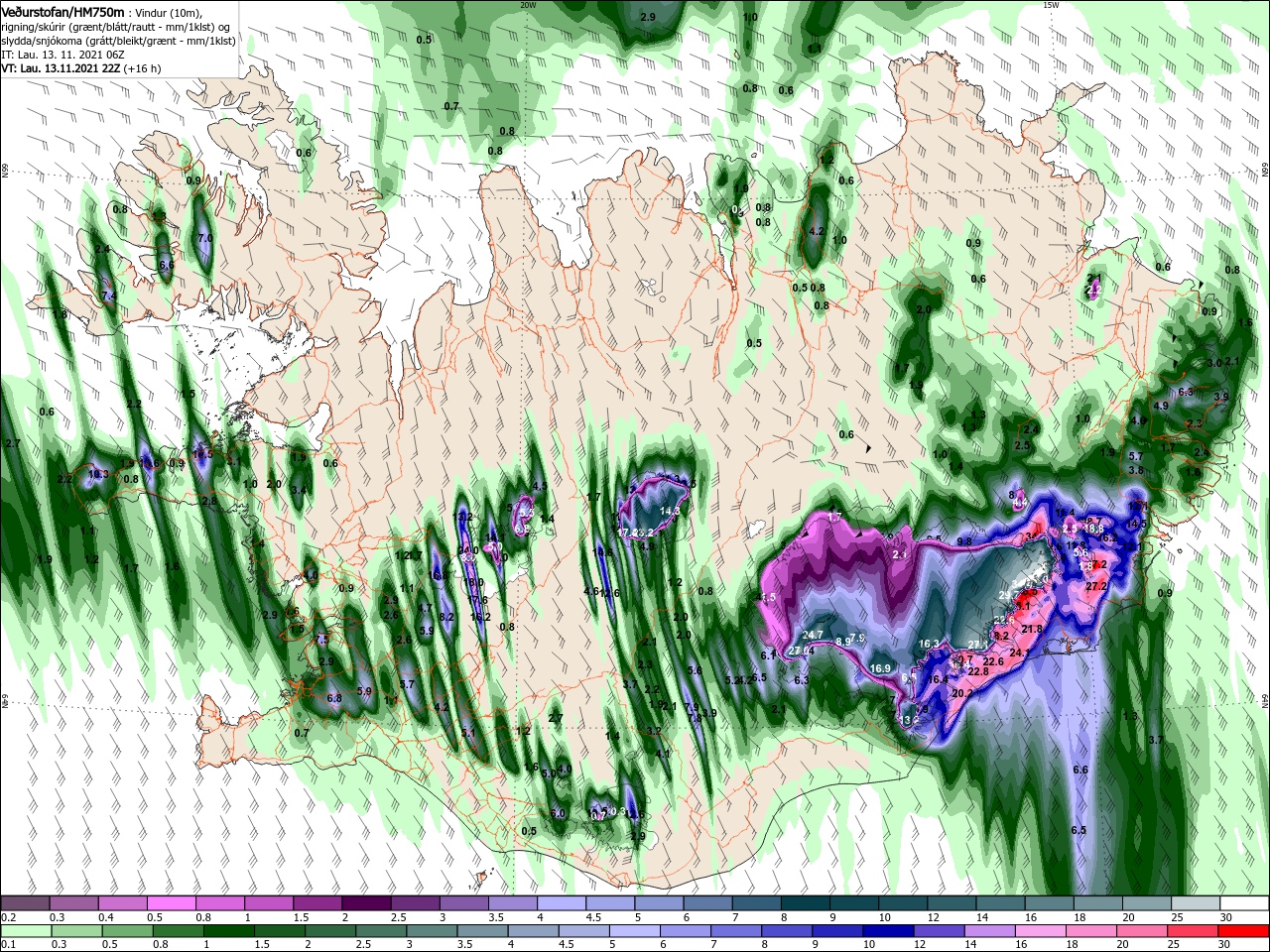Select the 21.8 precipitation value
This screenshot has width=1270, height=952.
1032,629
